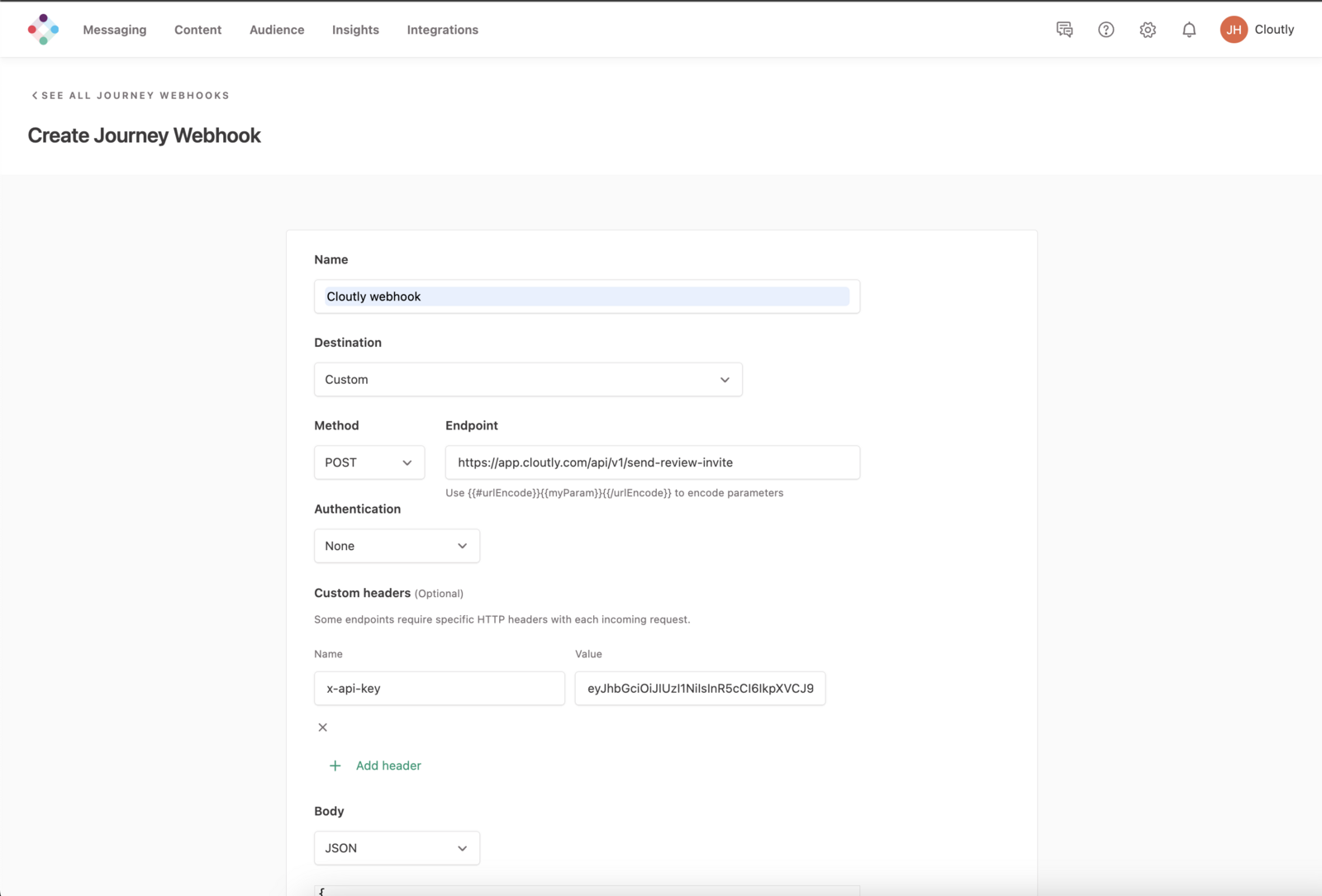1322x896 pixels.
Task: Click the JH avatar for Cloutly workspace
Action: (1234, 29)
